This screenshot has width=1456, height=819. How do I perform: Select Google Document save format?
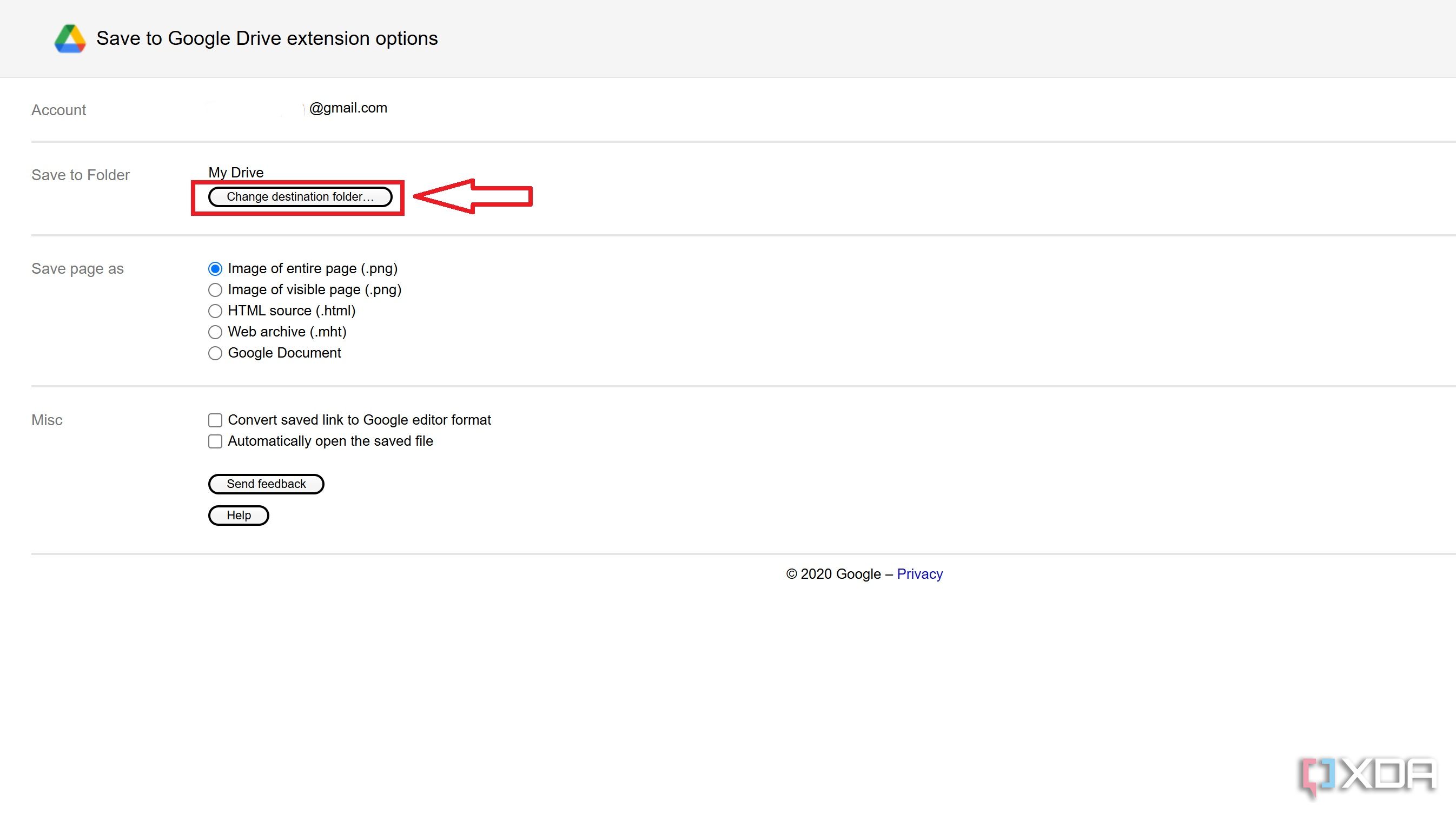(x=215, y=353)
